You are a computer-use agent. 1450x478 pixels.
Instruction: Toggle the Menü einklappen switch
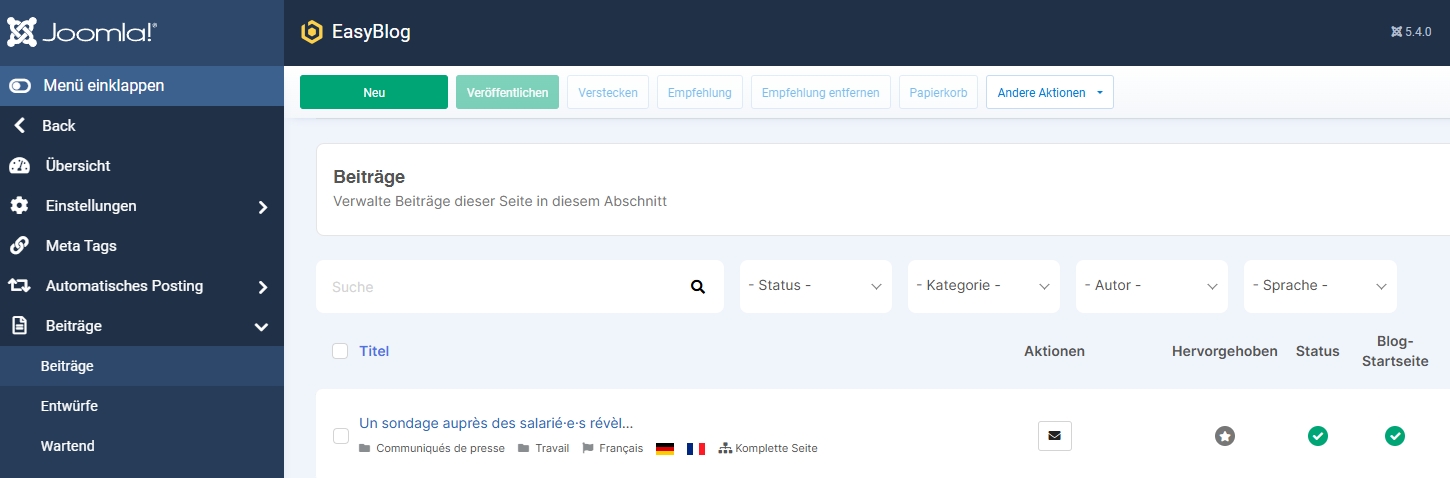20,86
